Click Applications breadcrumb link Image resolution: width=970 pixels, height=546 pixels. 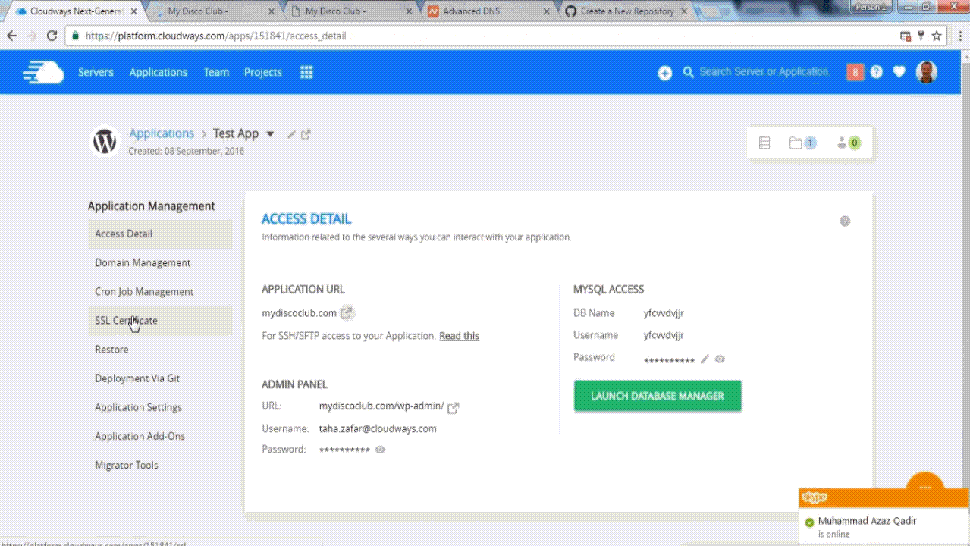[x=161, y=134]
